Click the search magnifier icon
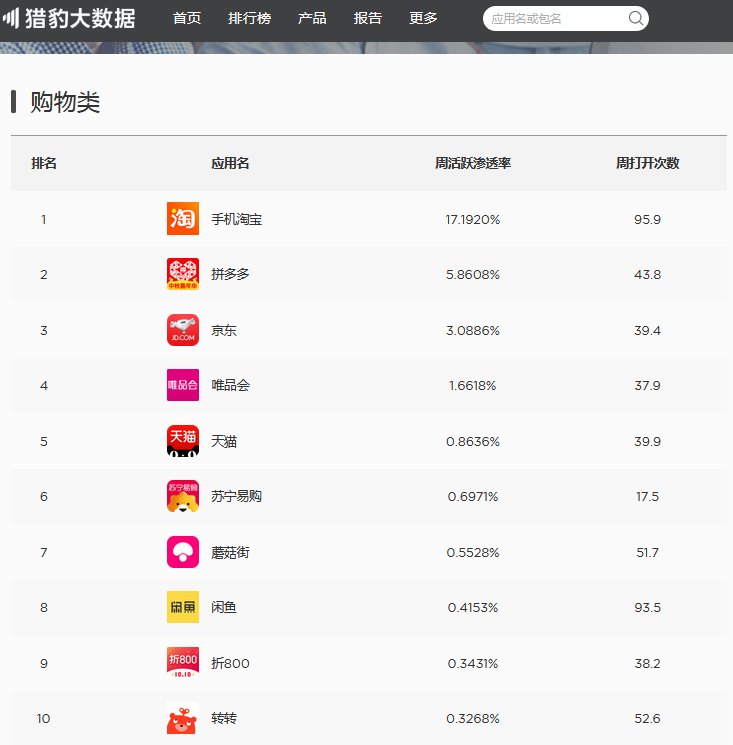The image size is (733, 745). pyautogui.click(x=636, y=18)
